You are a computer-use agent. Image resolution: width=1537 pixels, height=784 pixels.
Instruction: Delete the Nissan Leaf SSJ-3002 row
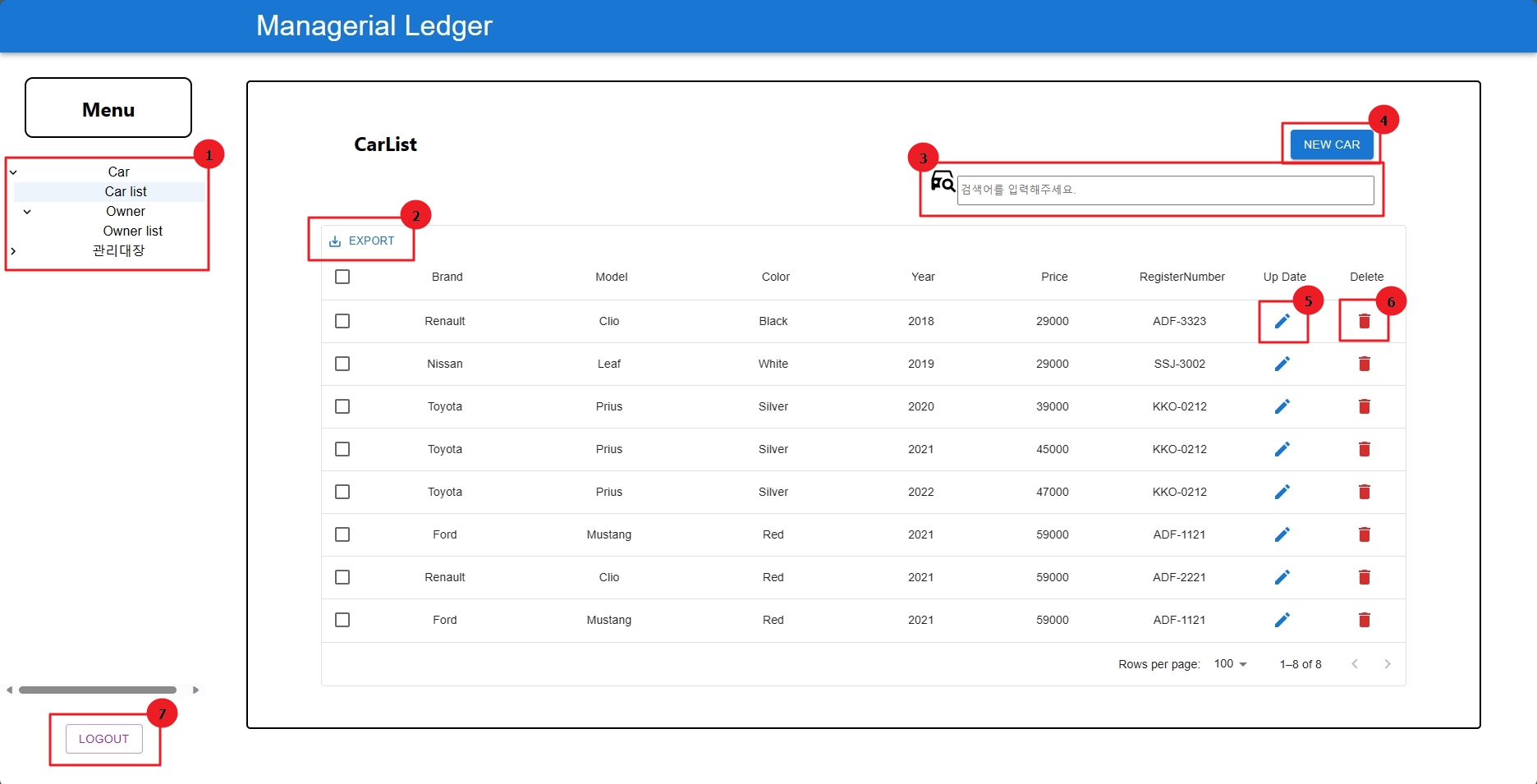pyautogui.click(x=1364, y=364)
